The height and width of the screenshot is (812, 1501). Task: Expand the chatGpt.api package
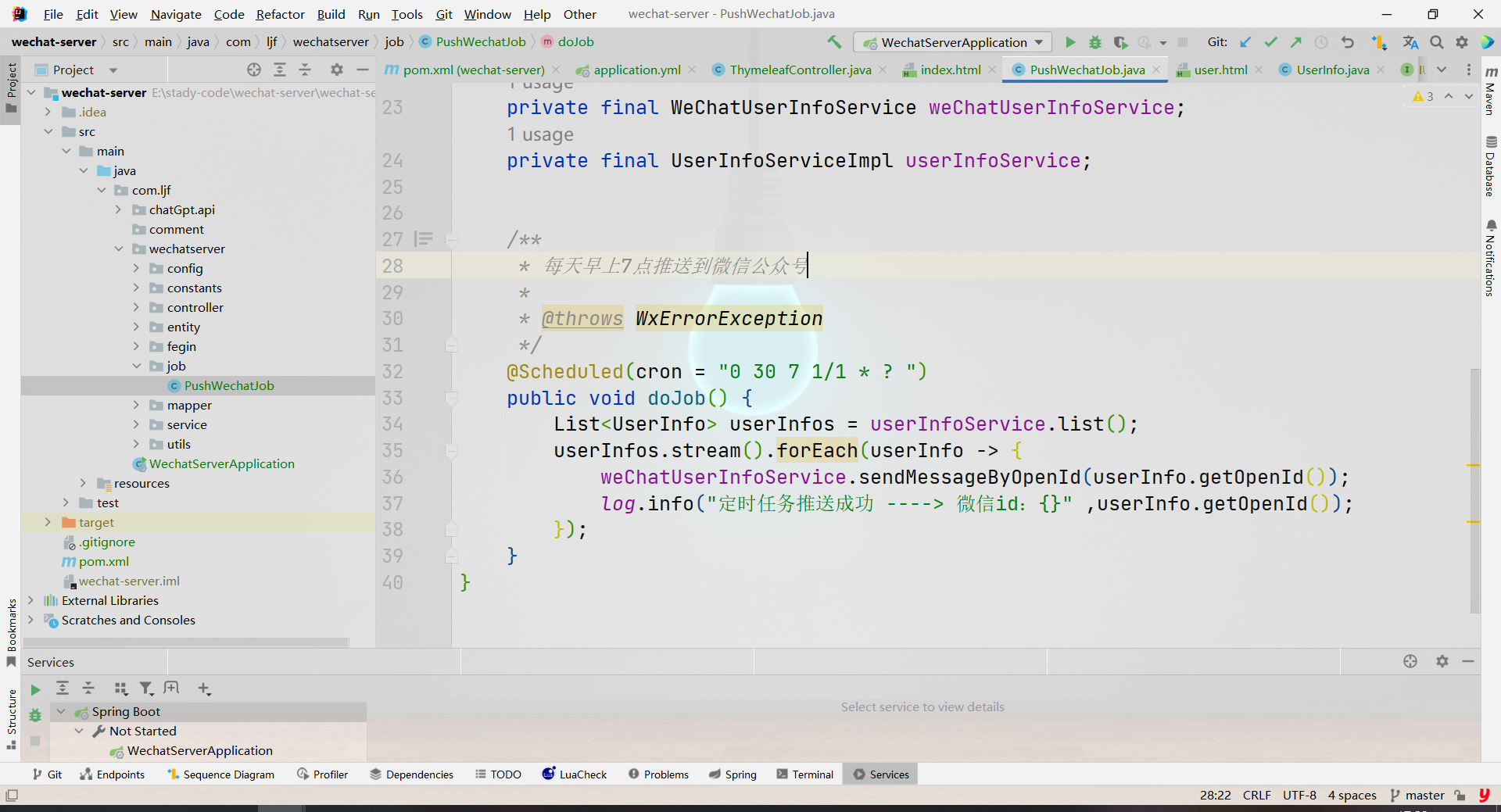point(118,209)
